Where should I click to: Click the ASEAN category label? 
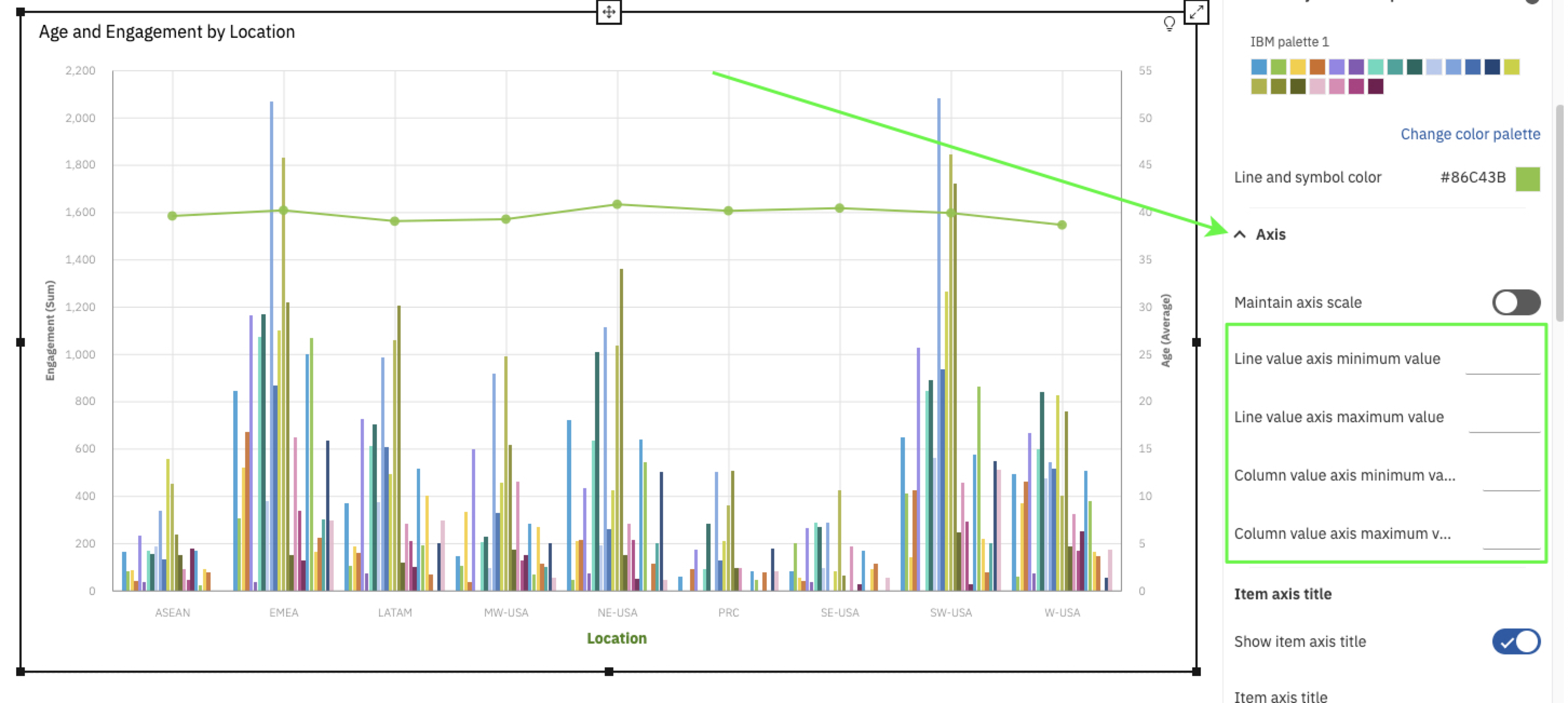172,612
